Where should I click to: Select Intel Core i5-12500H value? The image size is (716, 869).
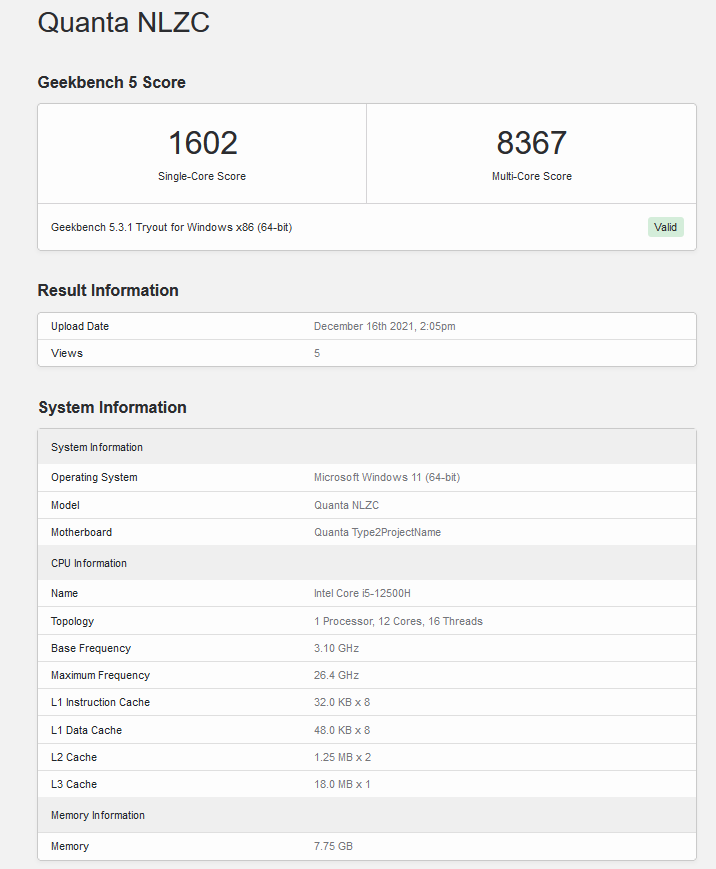(x=362, y=593)
